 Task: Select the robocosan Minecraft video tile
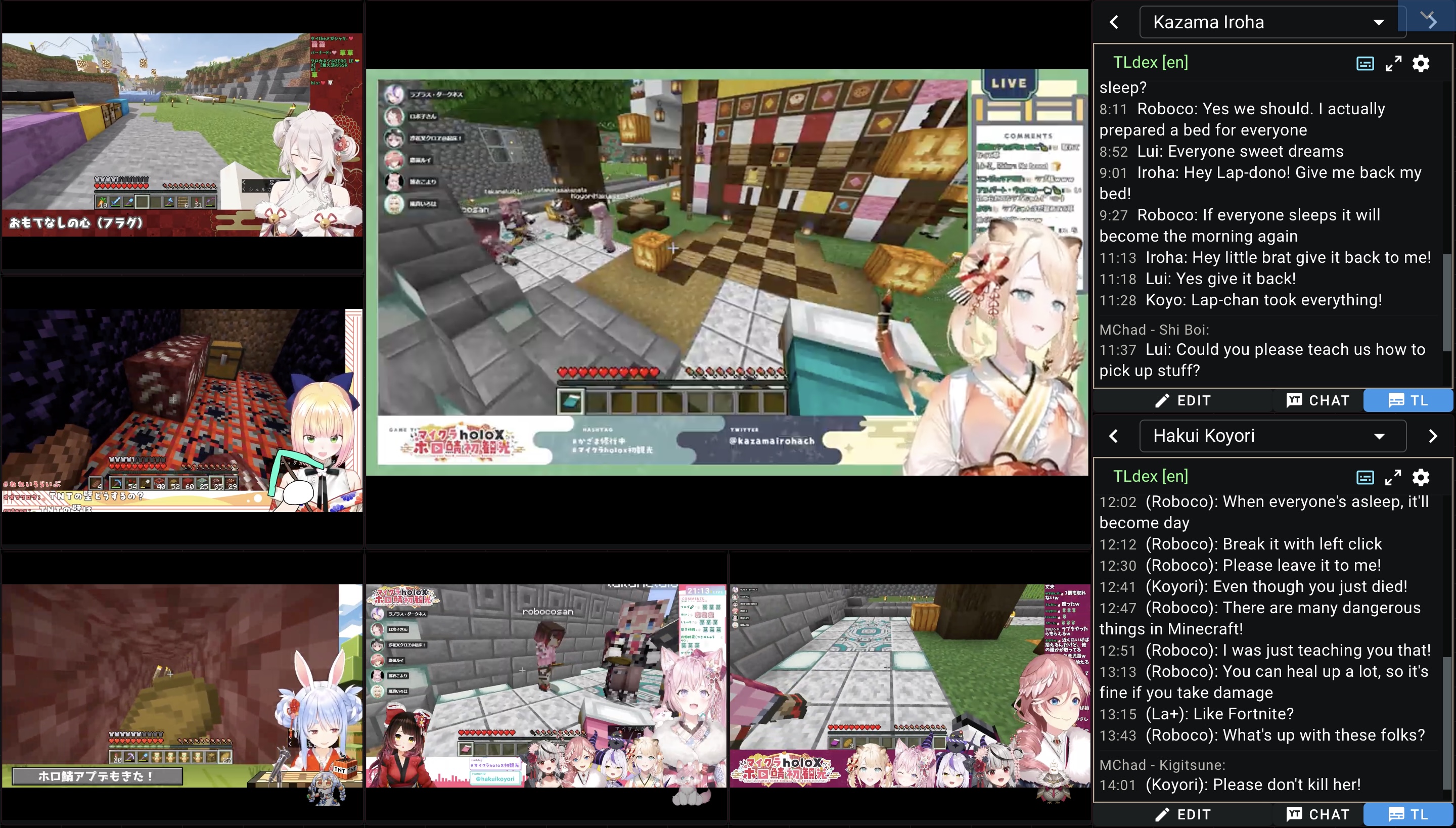[546, 686]
